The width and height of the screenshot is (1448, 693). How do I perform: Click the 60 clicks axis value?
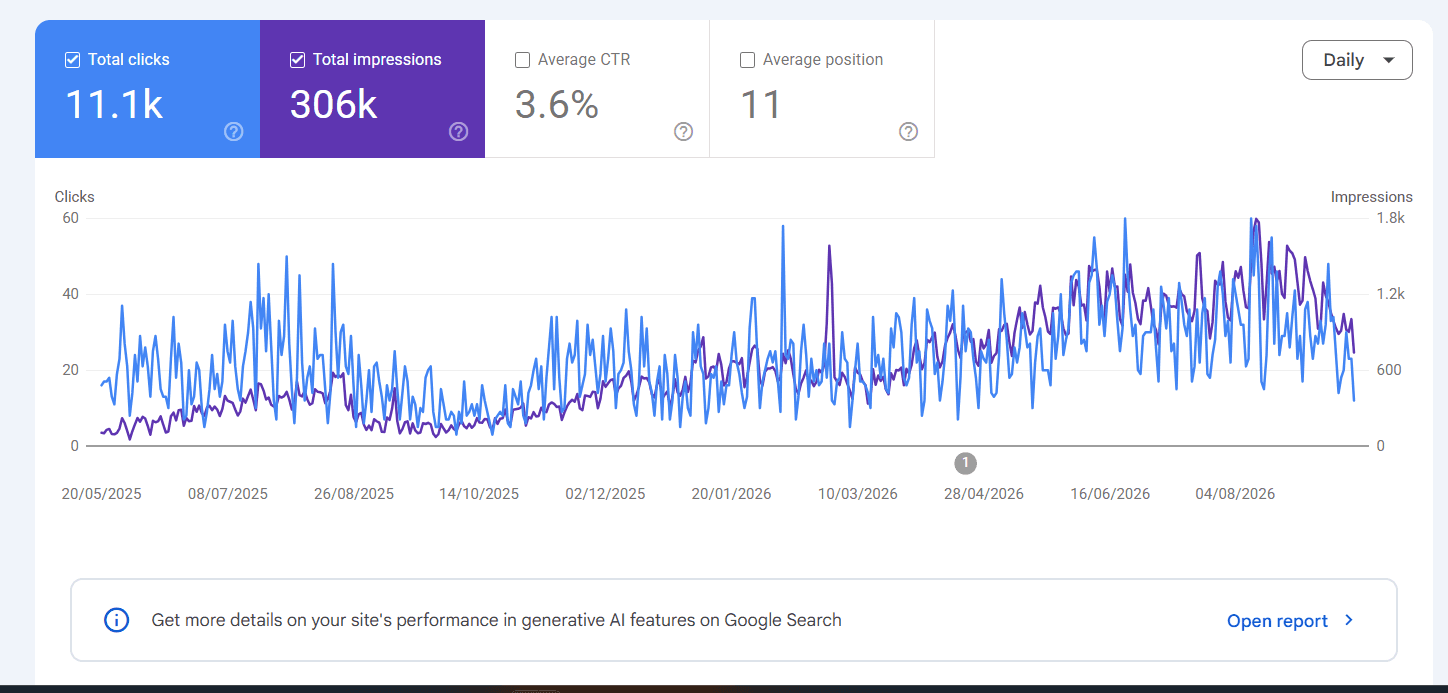click(69, 218)
